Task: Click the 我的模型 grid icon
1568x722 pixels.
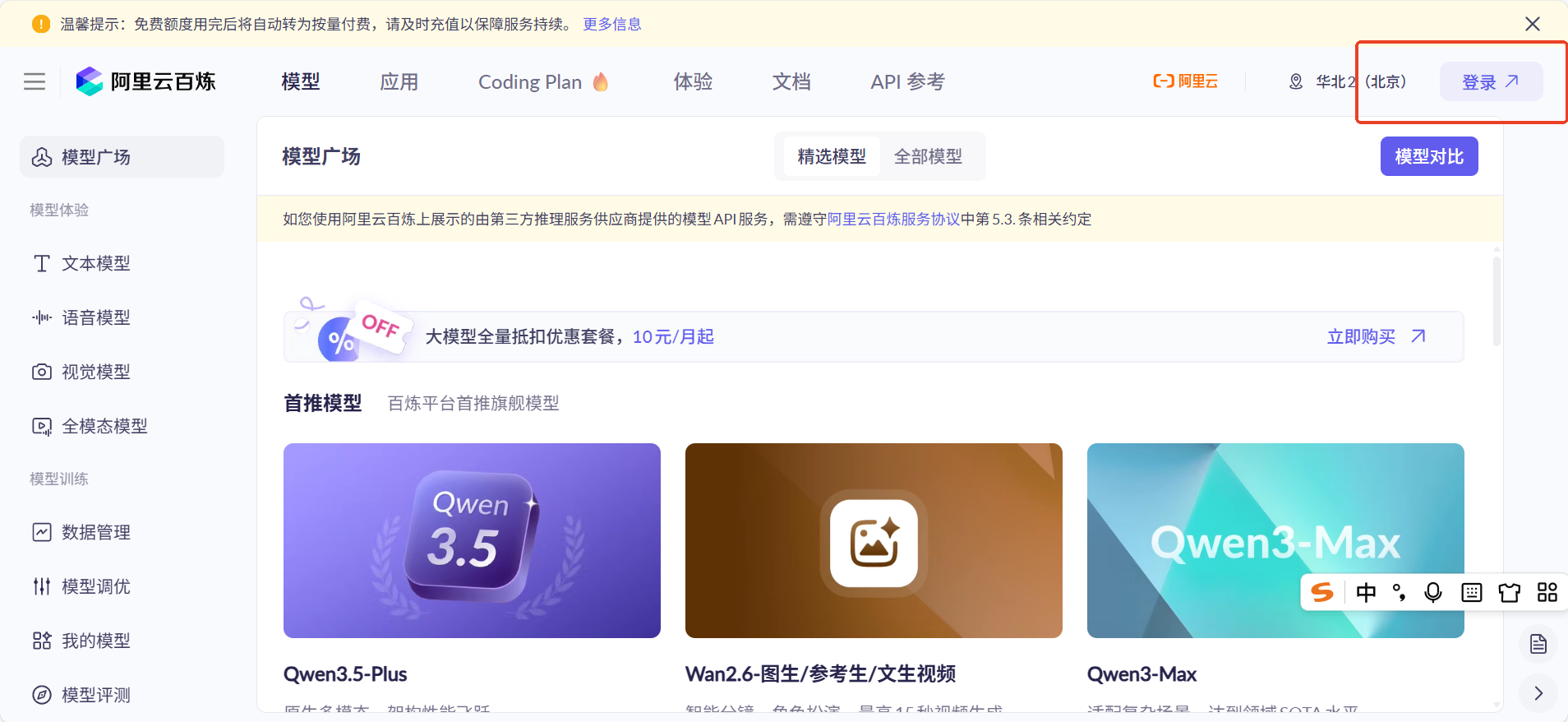Action: (42, 641)
